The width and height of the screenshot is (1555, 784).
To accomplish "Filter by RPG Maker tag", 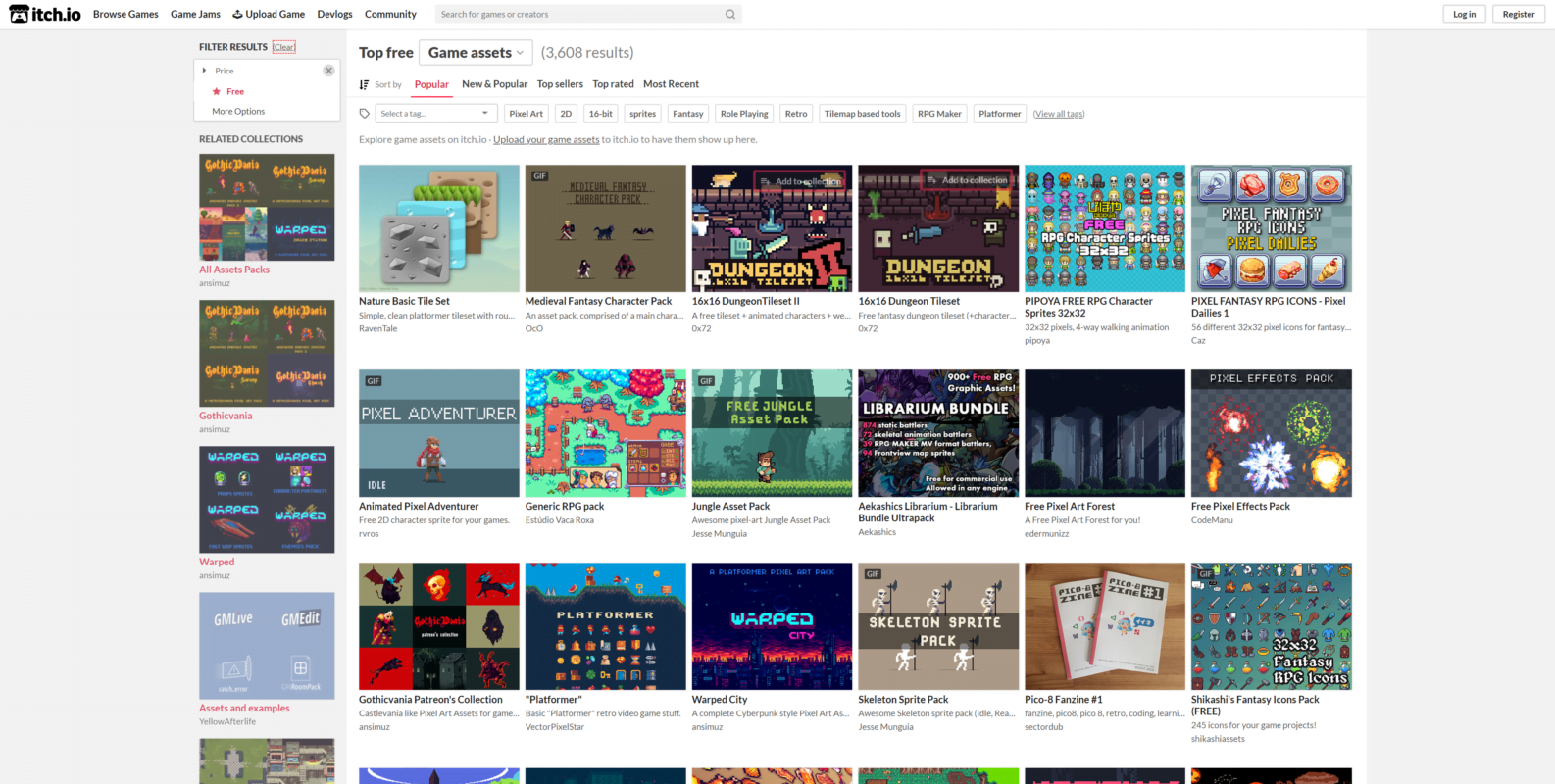I will point(939,114).
